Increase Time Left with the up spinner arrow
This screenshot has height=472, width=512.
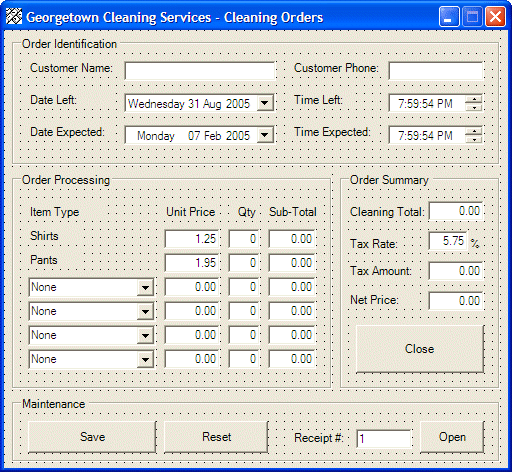(x=474, y=99)
